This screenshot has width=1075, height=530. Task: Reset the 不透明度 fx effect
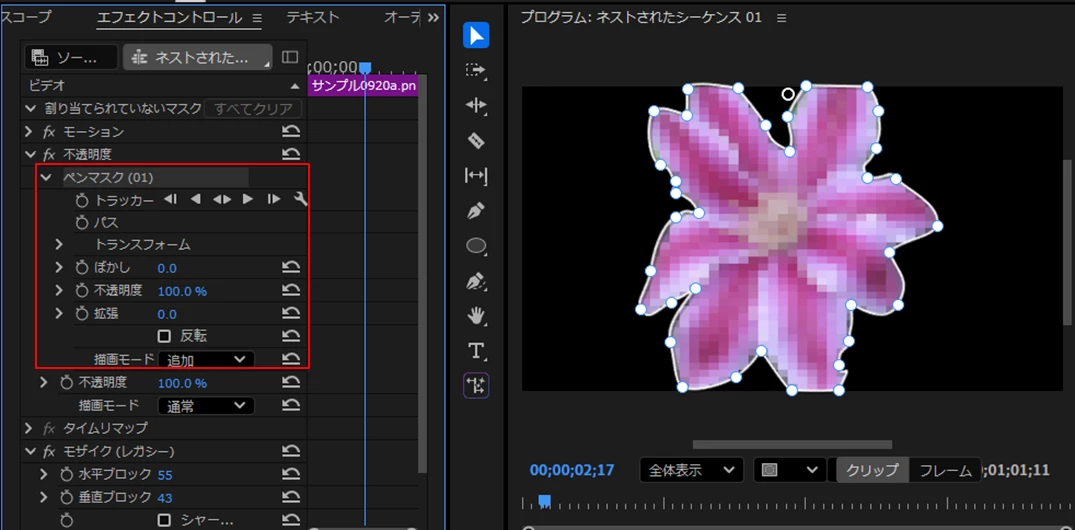291,154
